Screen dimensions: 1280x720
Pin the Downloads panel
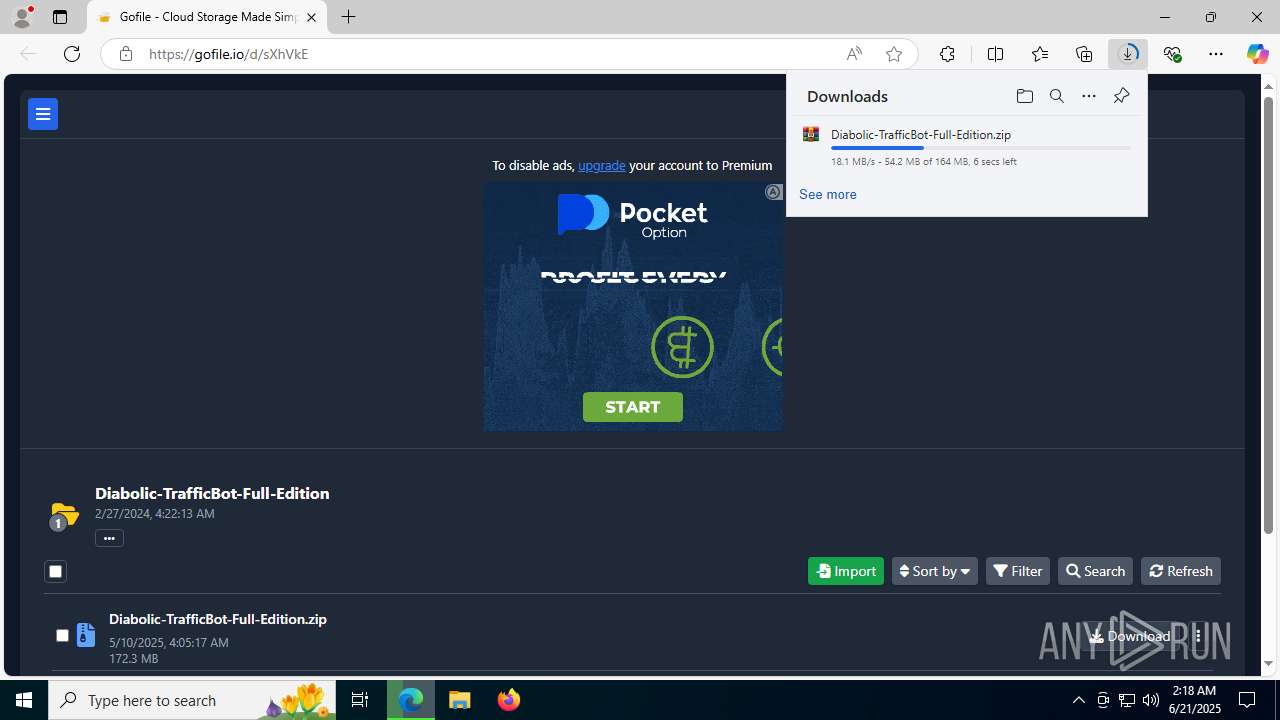click(x=1121, y=96)
